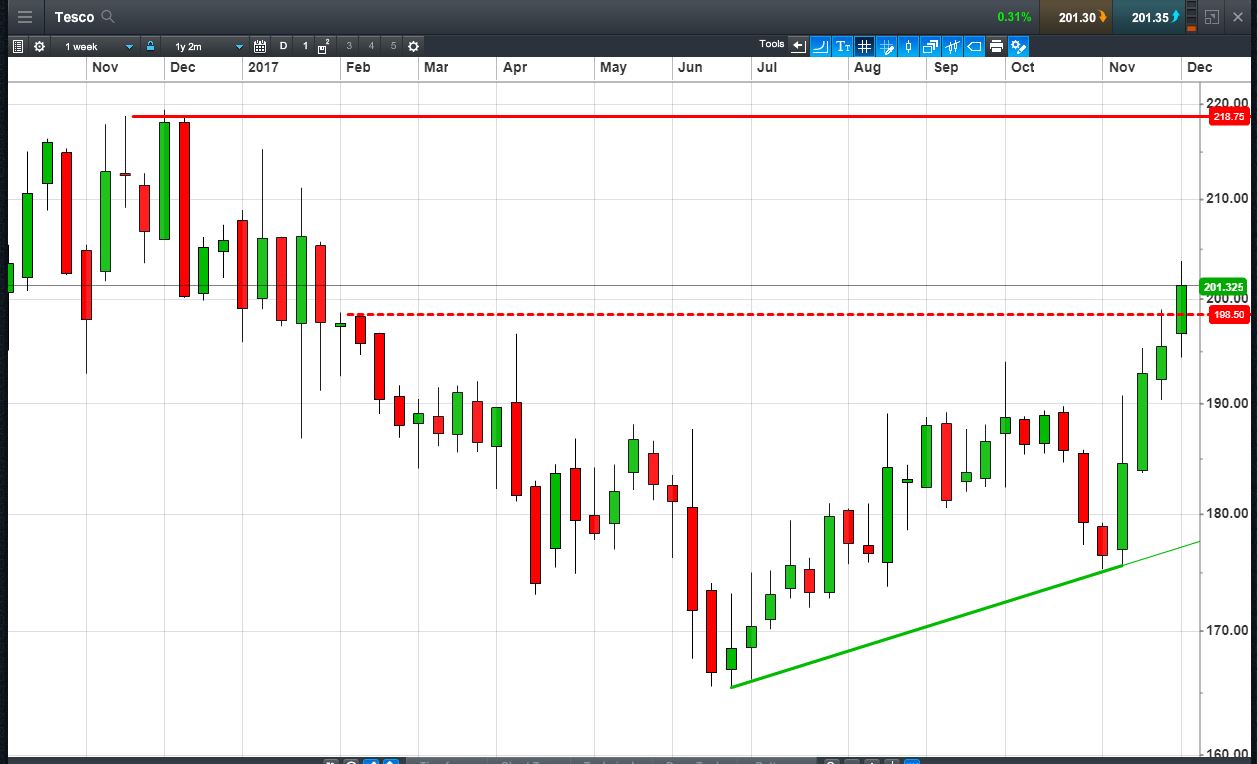1257x764 pixels.
Task: Click the 190.00 price axis value
Action: pyautogui.click(x=1226, y=403)
